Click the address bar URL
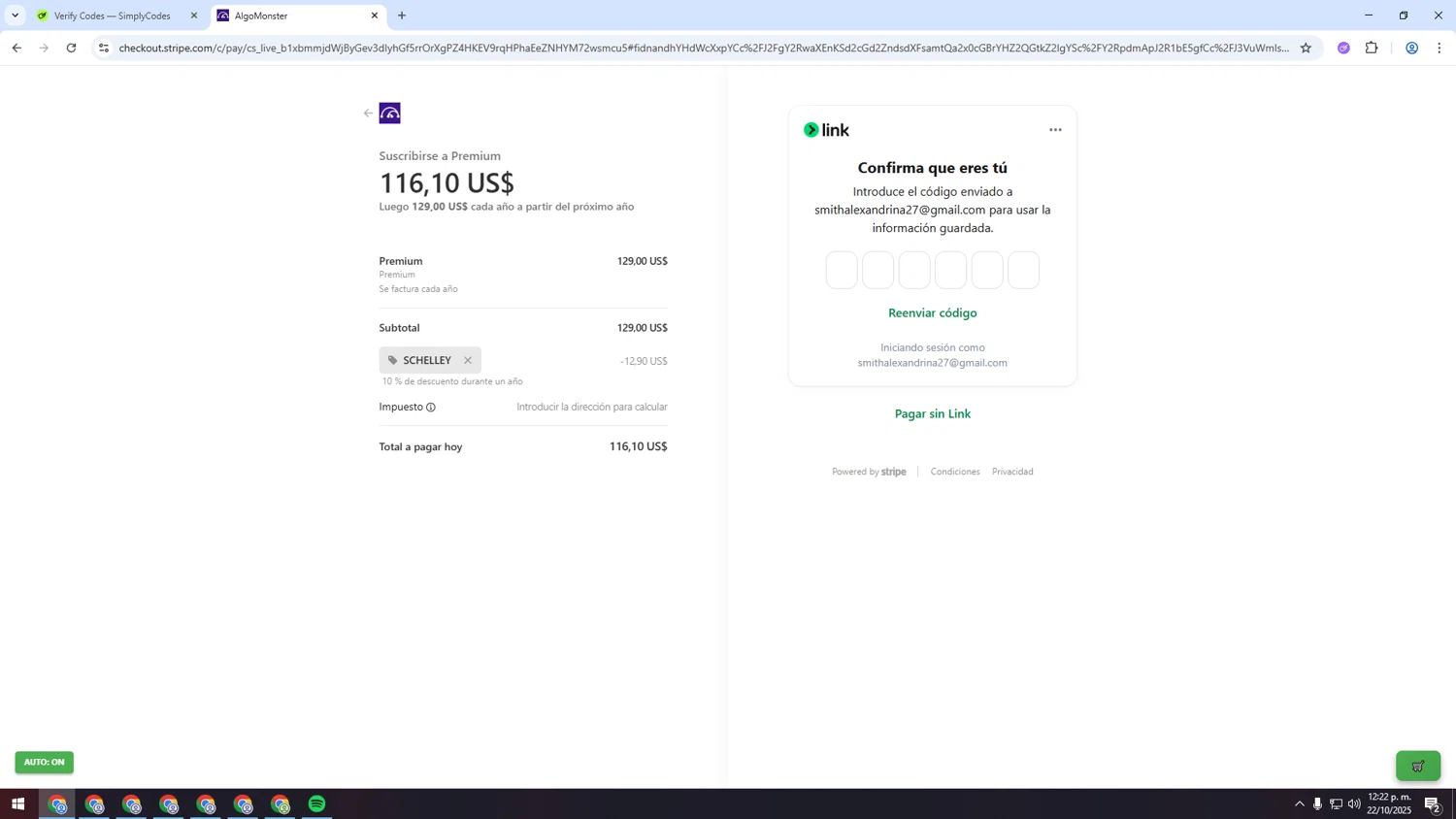This screenshot has width=1456, height=819. (x=704, y=48)
